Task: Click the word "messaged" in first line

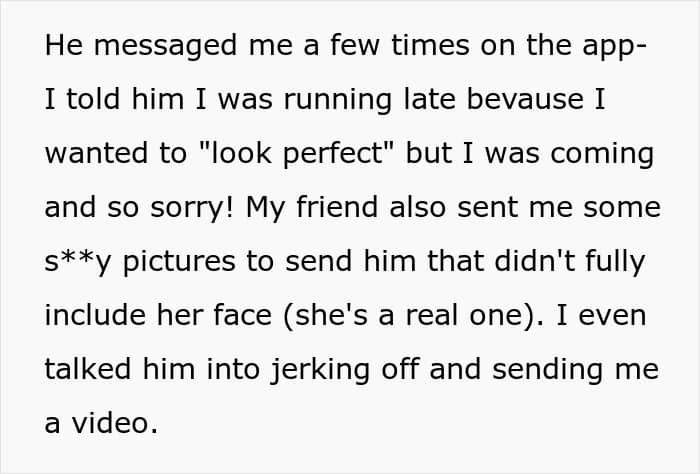Action: click(165, 46)
